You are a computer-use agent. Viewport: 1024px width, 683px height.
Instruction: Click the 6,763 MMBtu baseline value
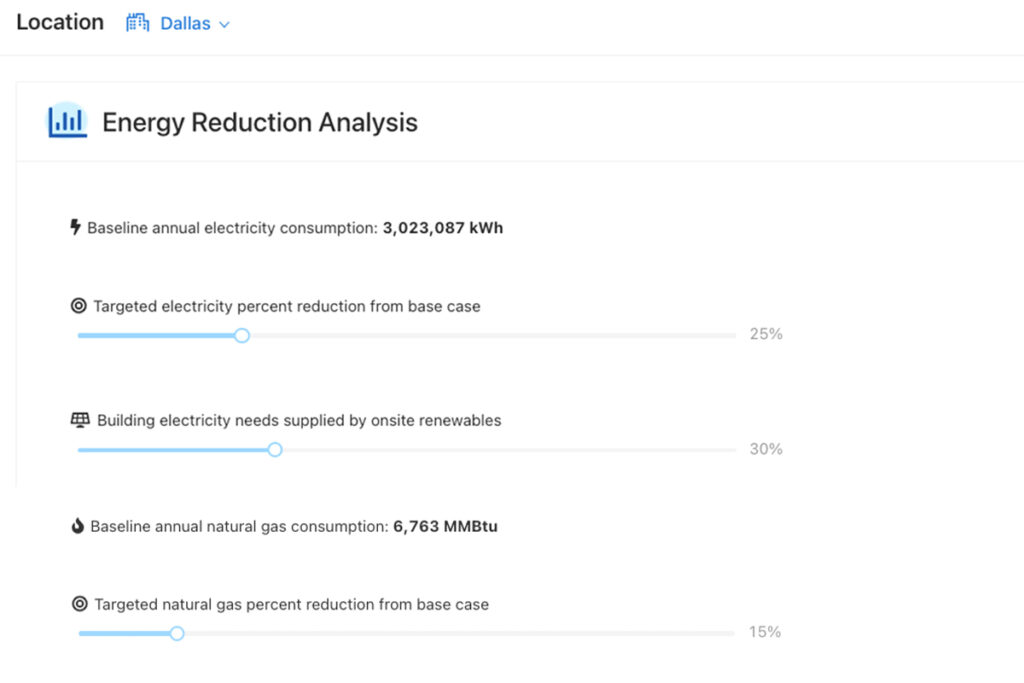[445, 526]
